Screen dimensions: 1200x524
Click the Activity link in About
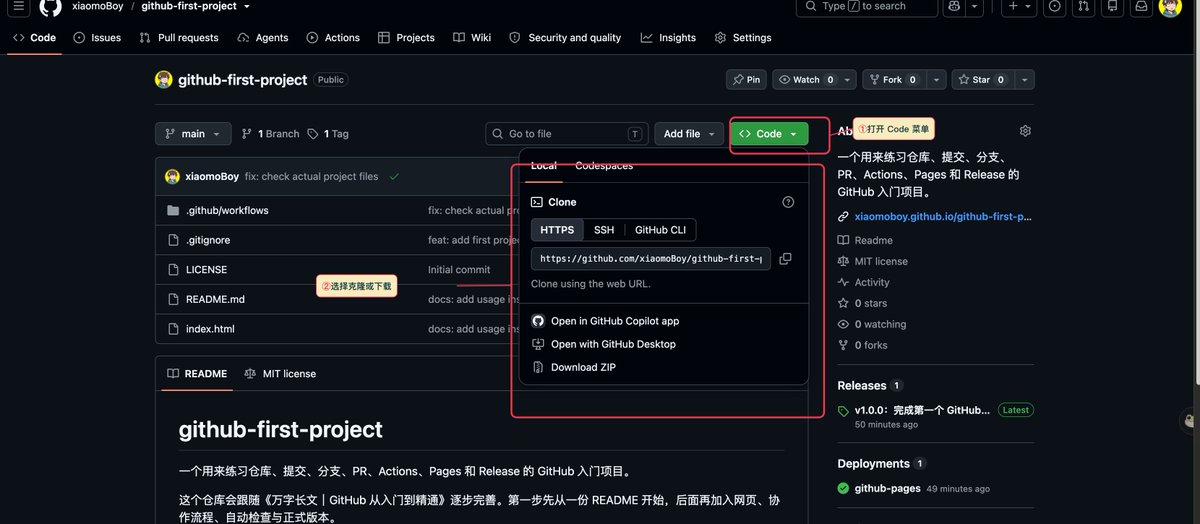[x=872, y=283]
